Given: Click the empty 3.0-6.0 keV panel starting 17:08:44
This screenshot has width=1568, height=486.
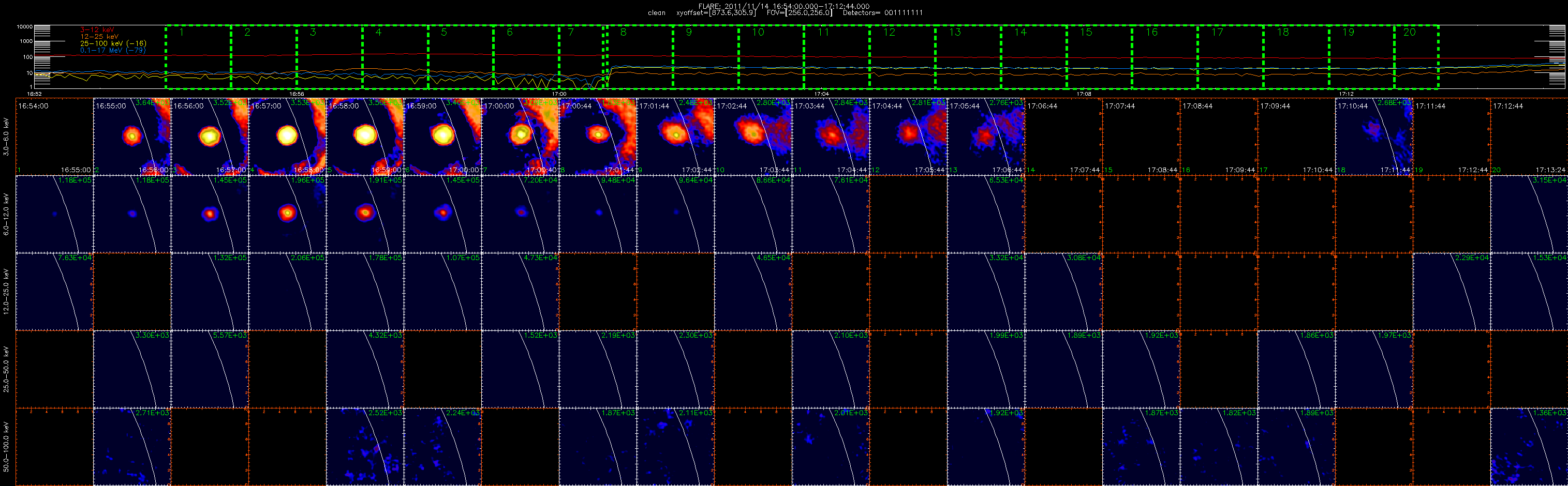Looking at the screenshot, I should [1219, 136].
